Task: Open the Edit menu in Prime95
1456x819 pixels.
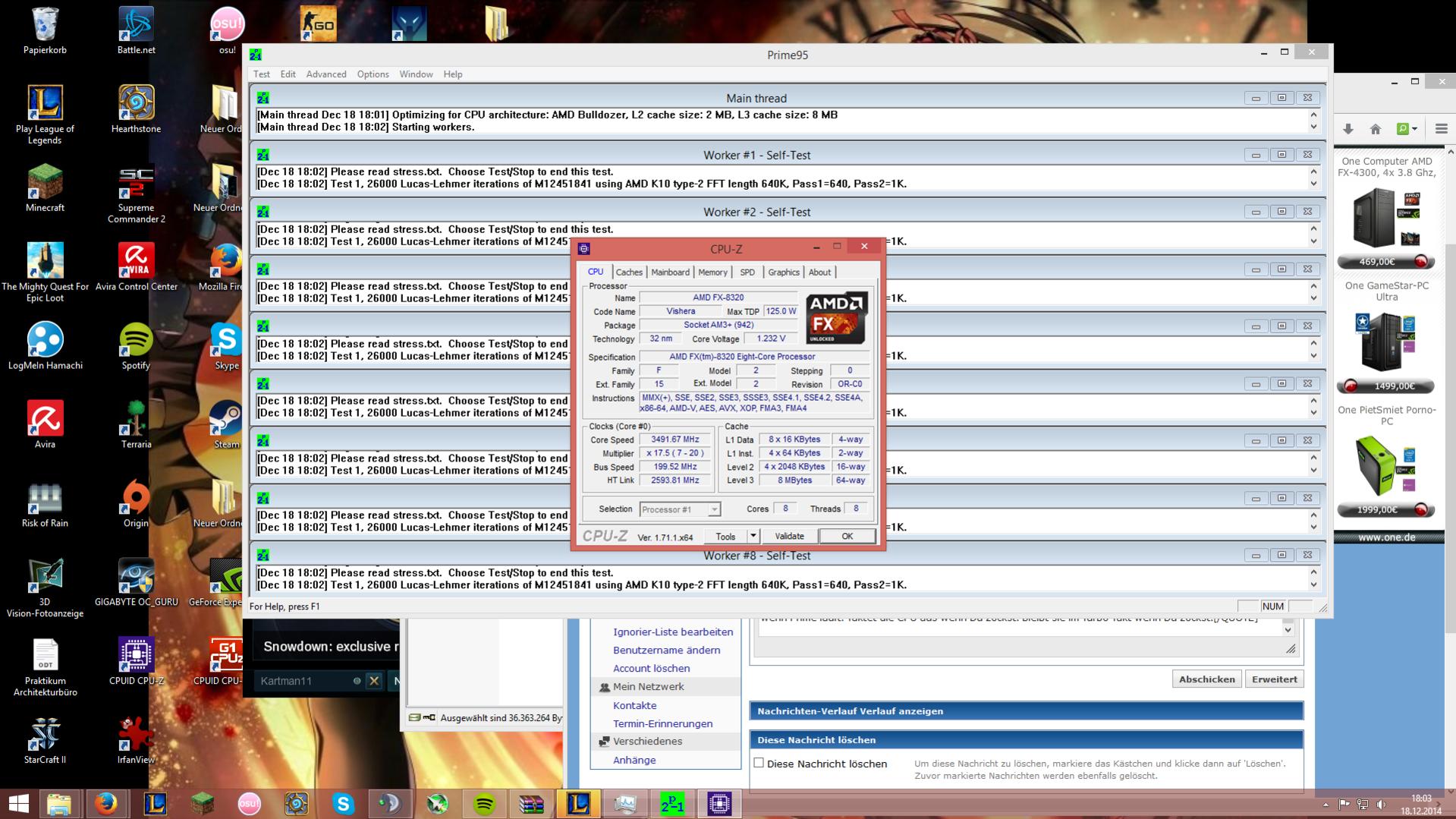Action: pyautogui.click(x=288, y=74)
